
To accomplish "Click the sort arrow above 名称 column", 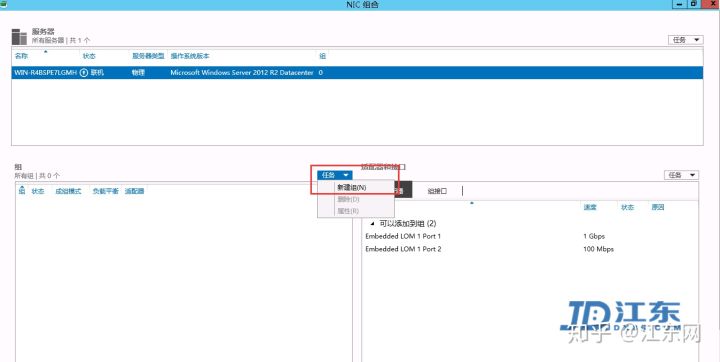I will [x=45, y=51].
